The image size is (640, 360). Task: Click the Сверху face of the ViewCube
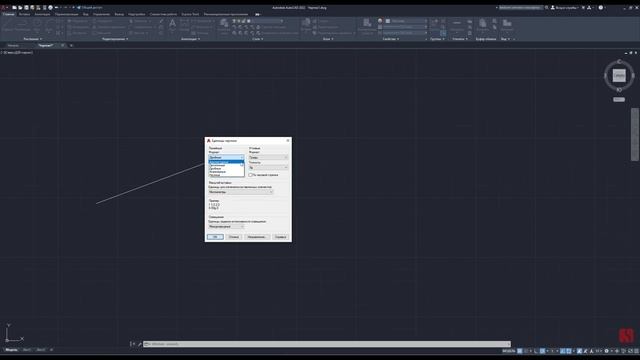[619, 76]
